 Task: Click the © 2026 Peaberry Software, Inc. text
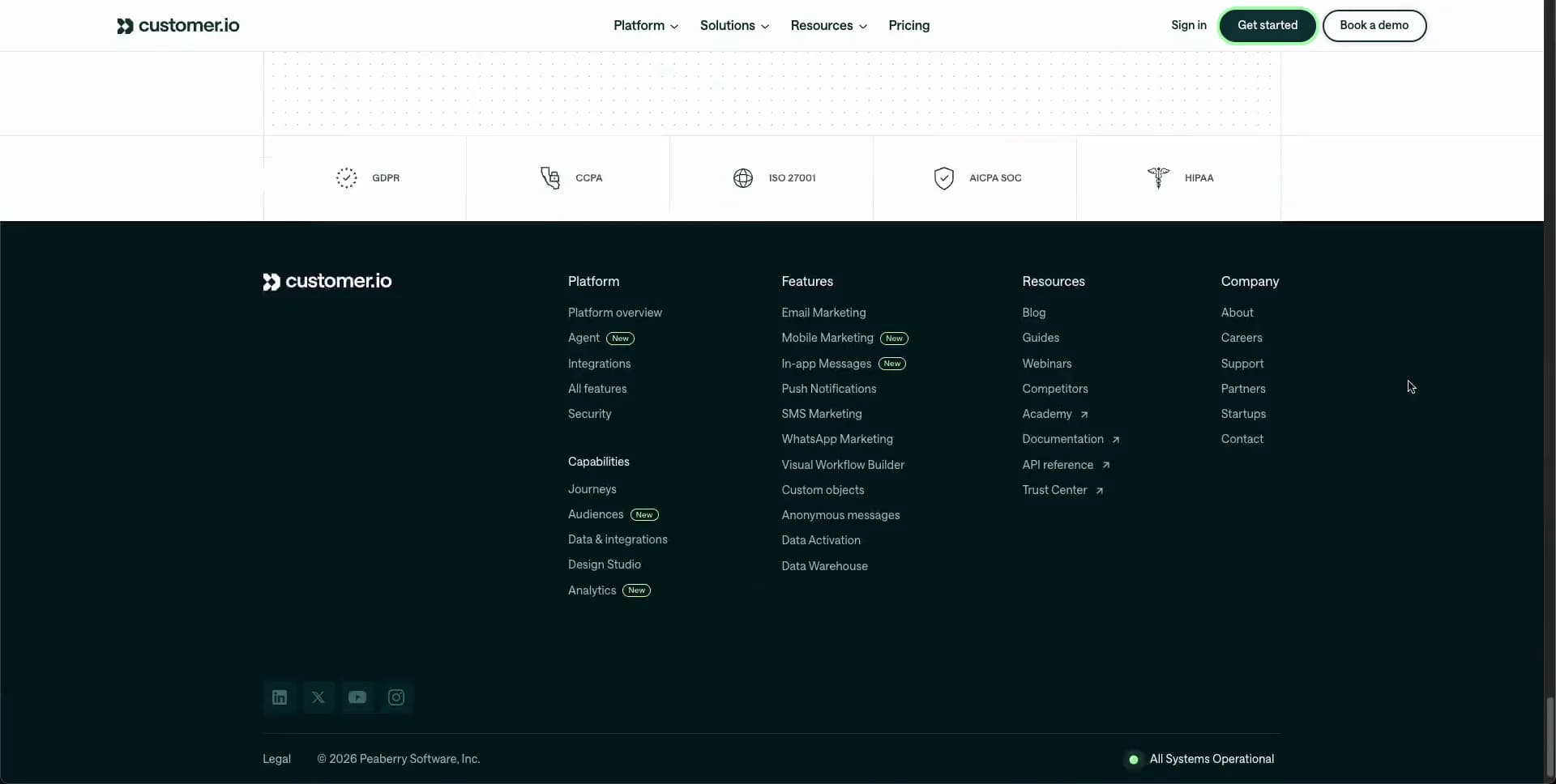point(399,760)
